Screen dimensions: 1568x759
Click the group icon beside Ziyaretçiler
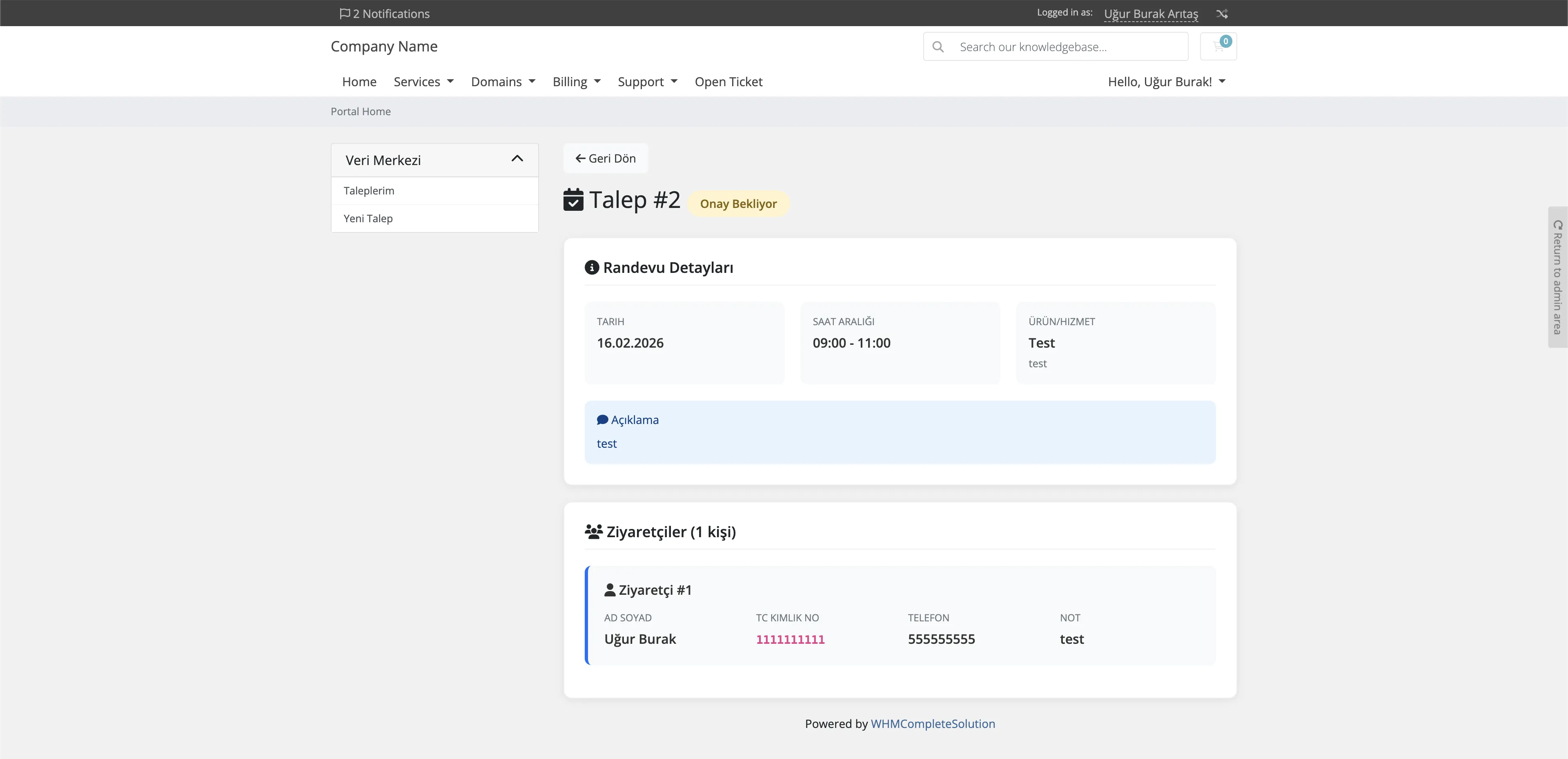point(593,531)
